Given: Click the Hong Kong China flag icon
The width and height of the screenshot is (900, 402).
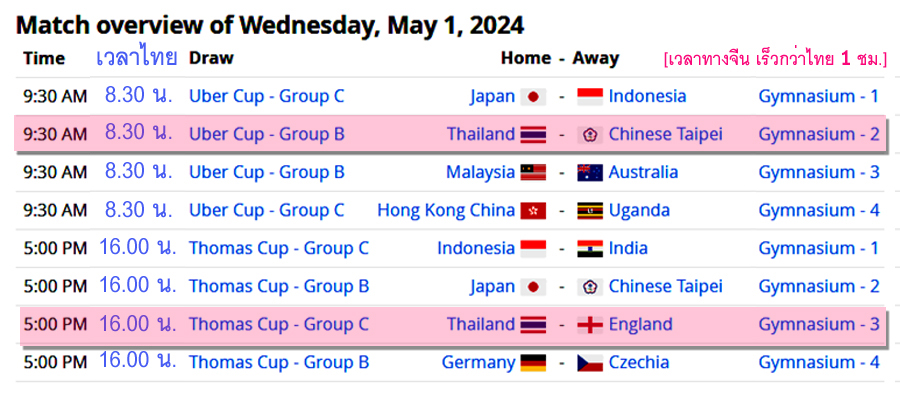Looking at the screenshot, I should [x=533, y=210].
